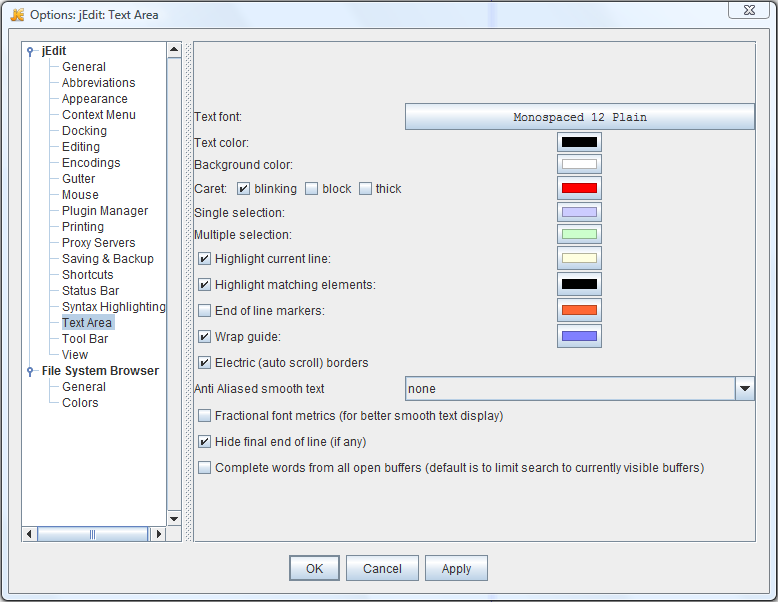Uncheck Highlight matching elements
778x602 pixels.
(x=204, y=284)
